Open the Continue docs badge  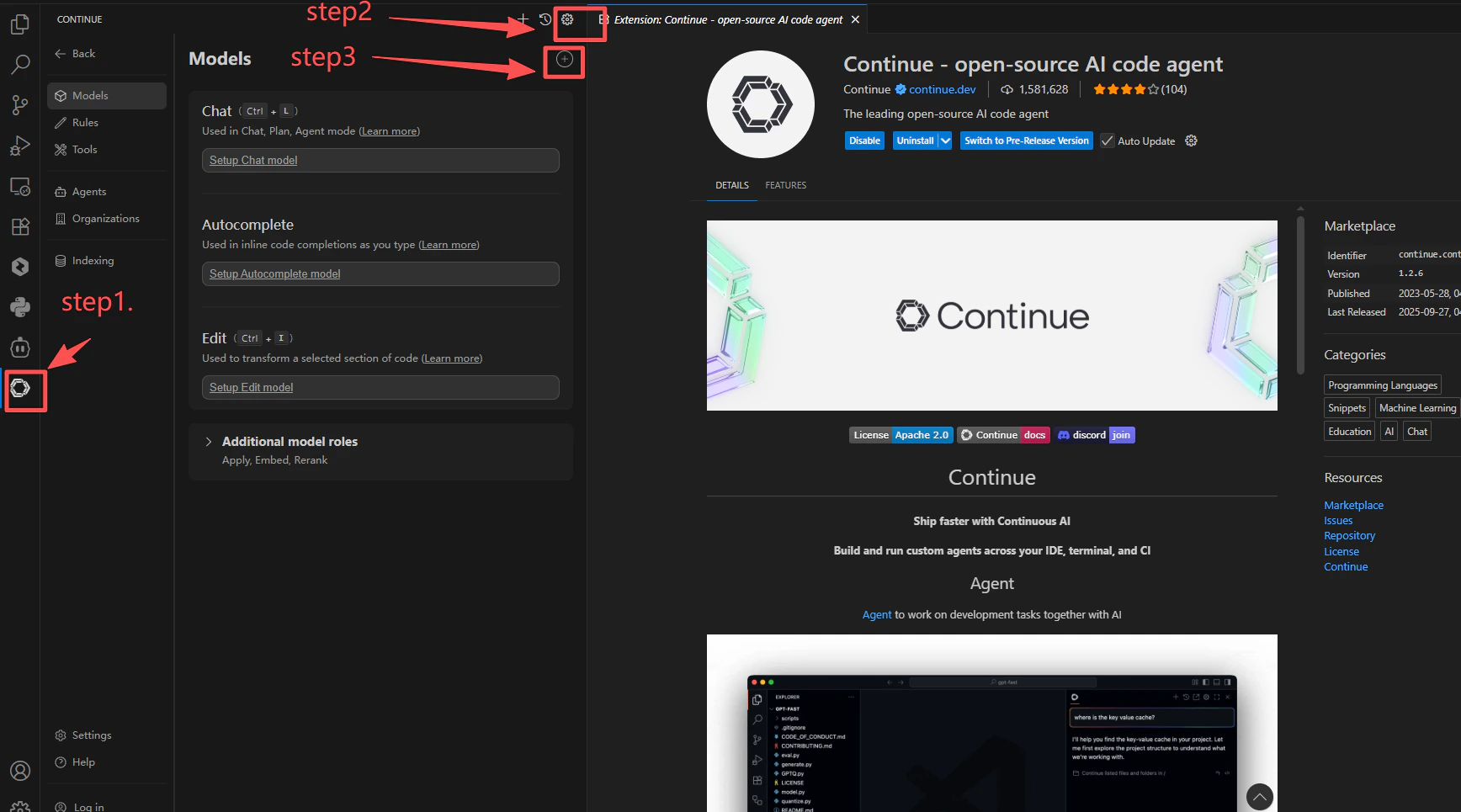point(1003,435)
